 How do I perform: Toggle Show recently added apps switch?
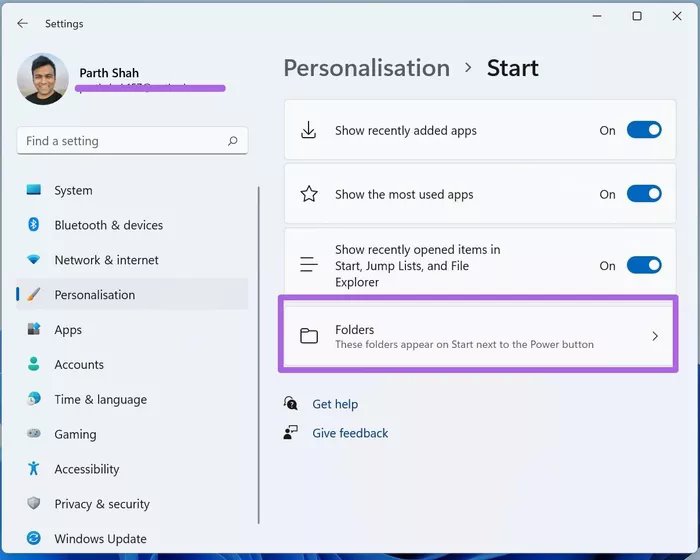(x=644, y=130)
